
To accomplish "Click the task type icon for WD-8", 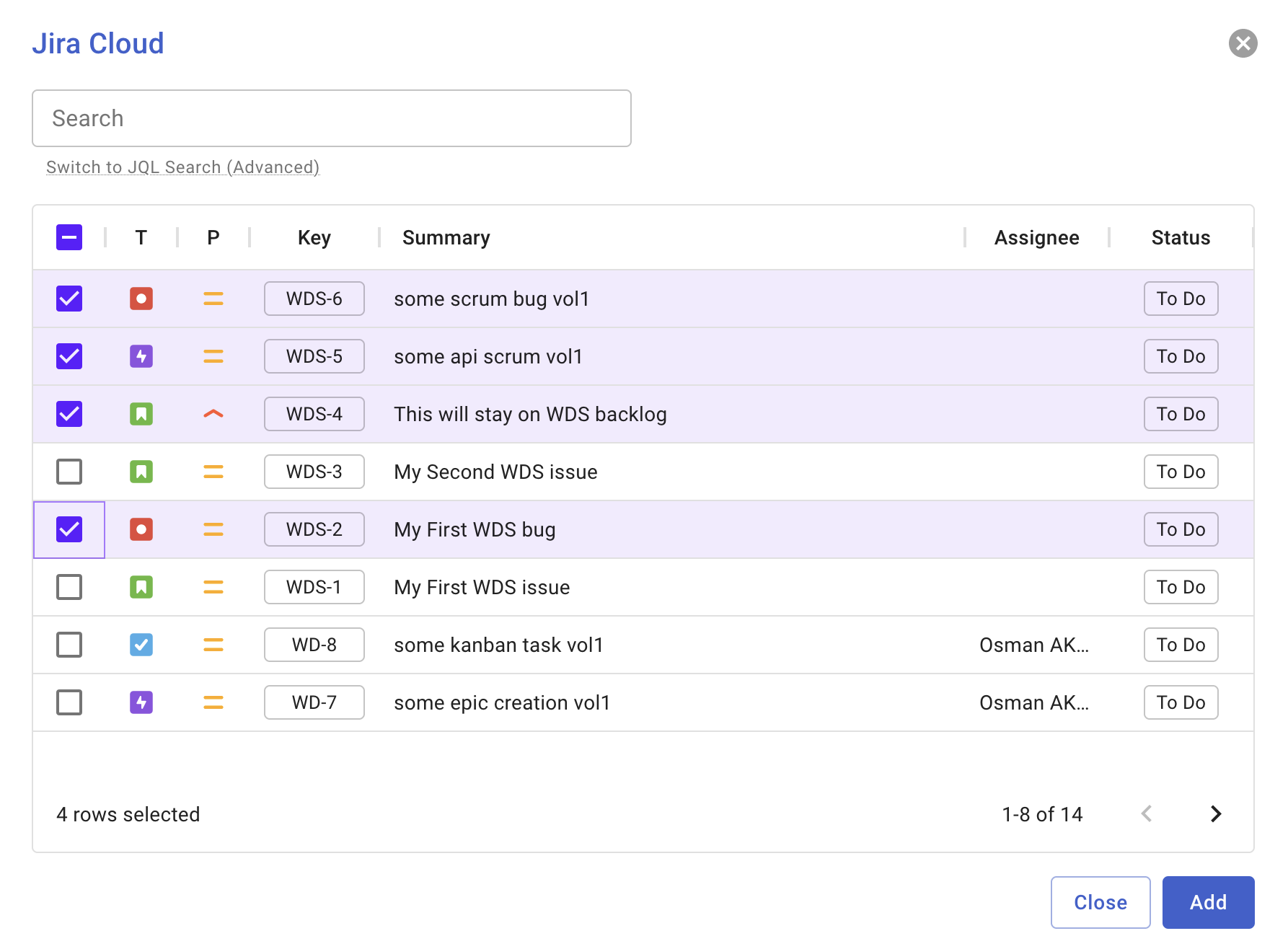I will click(x=141, y=645).
